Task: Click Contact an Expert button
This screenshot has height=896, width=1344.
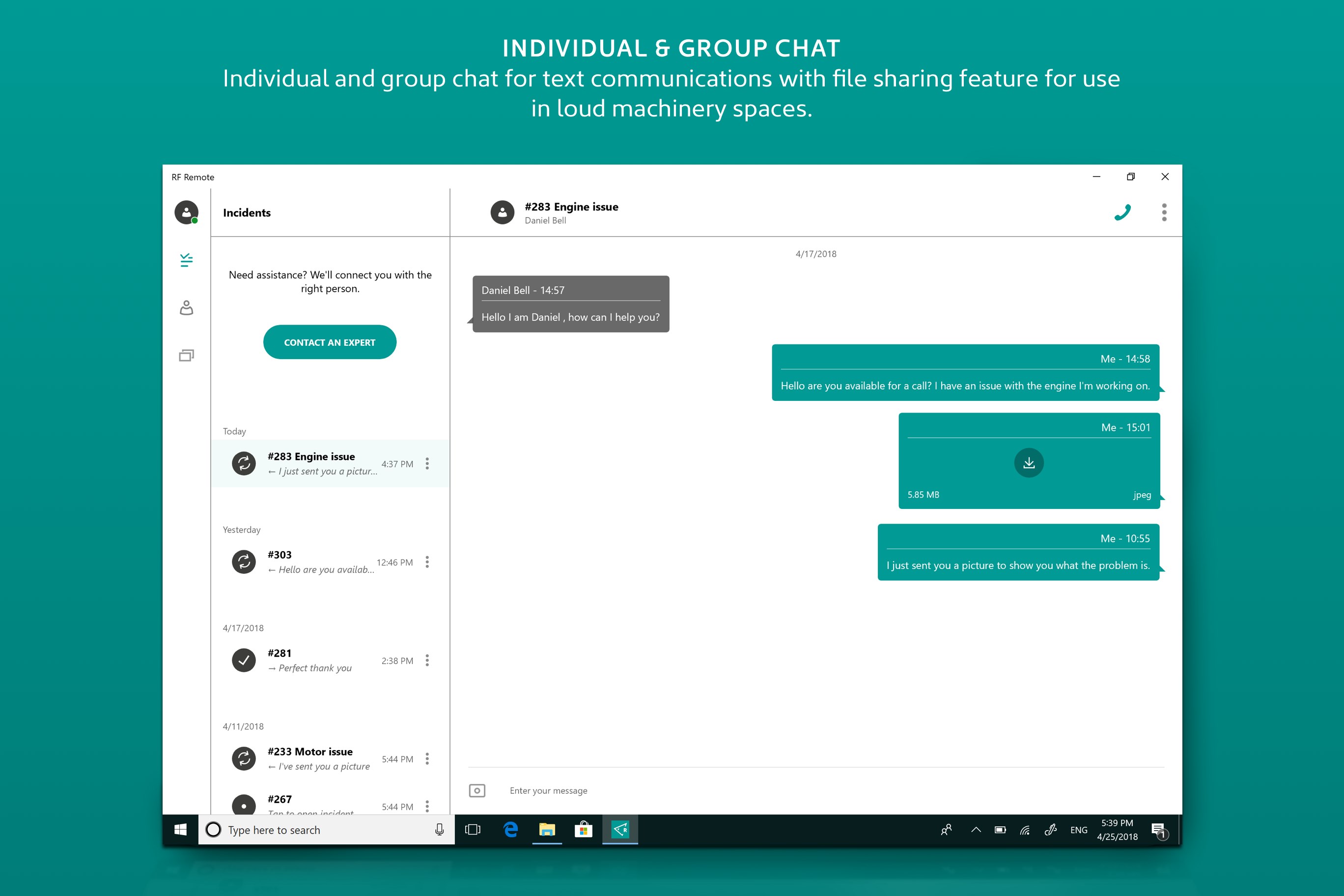Action: (x=330, y=342)
